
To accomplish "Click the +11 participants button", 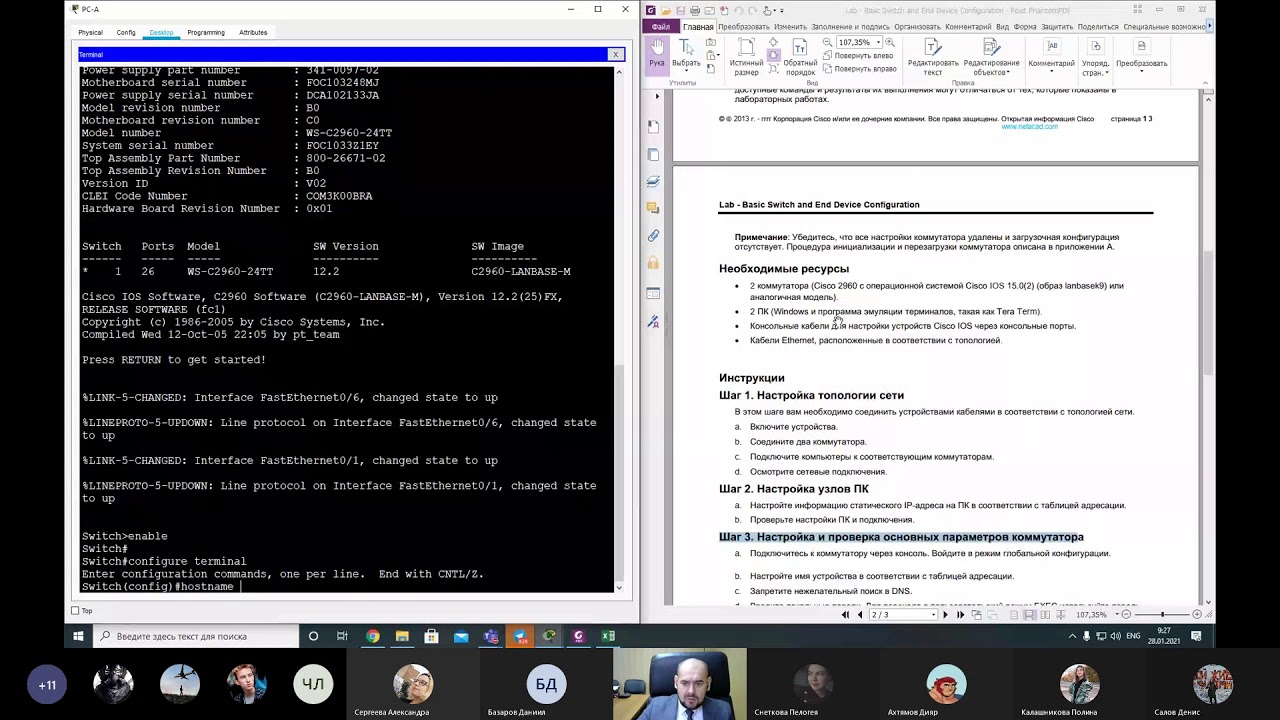I will 47,685.
